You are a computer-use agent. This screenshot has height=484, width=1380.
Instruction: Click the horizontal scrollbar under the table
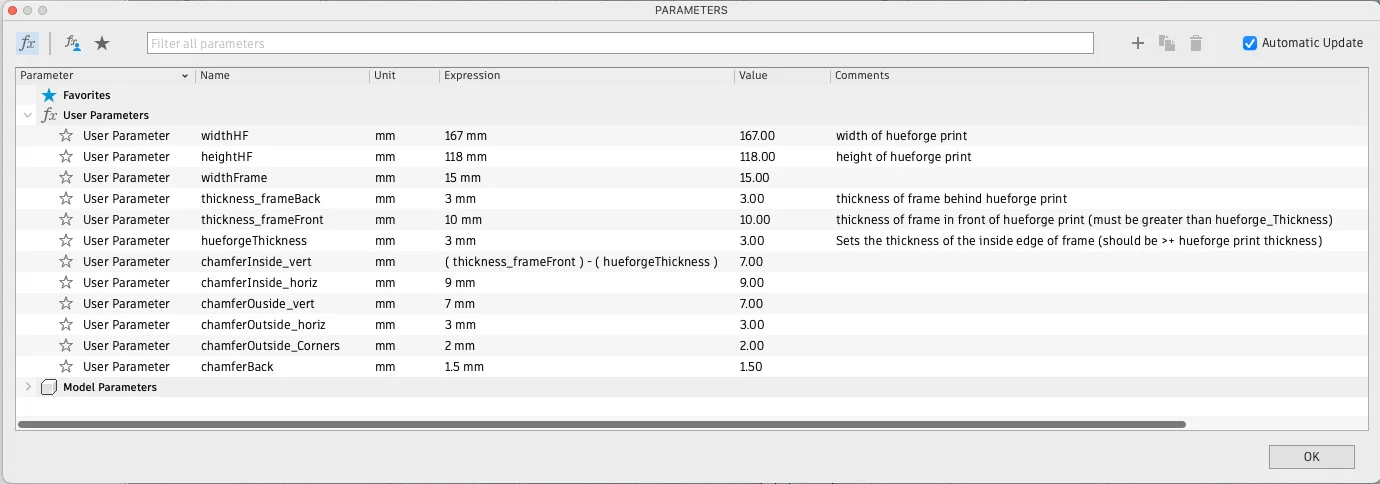pos(600,424)
